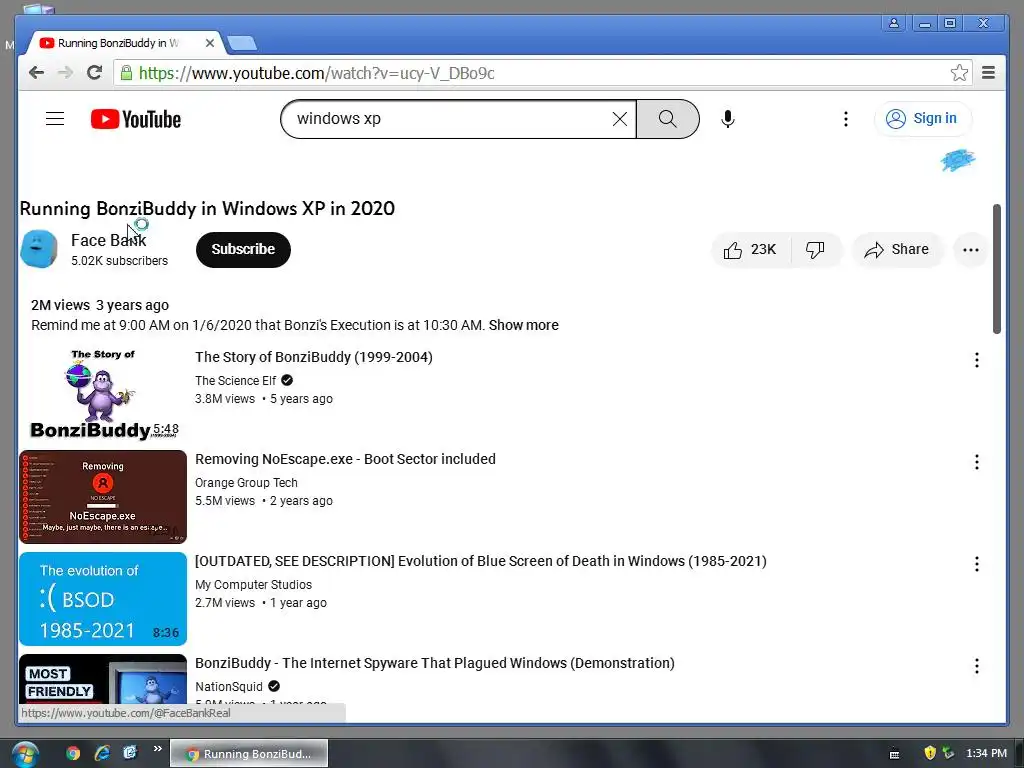Bookmark page with star icon
The height and width of the screenshot is (768, 1024).
[x=959, y=72]
